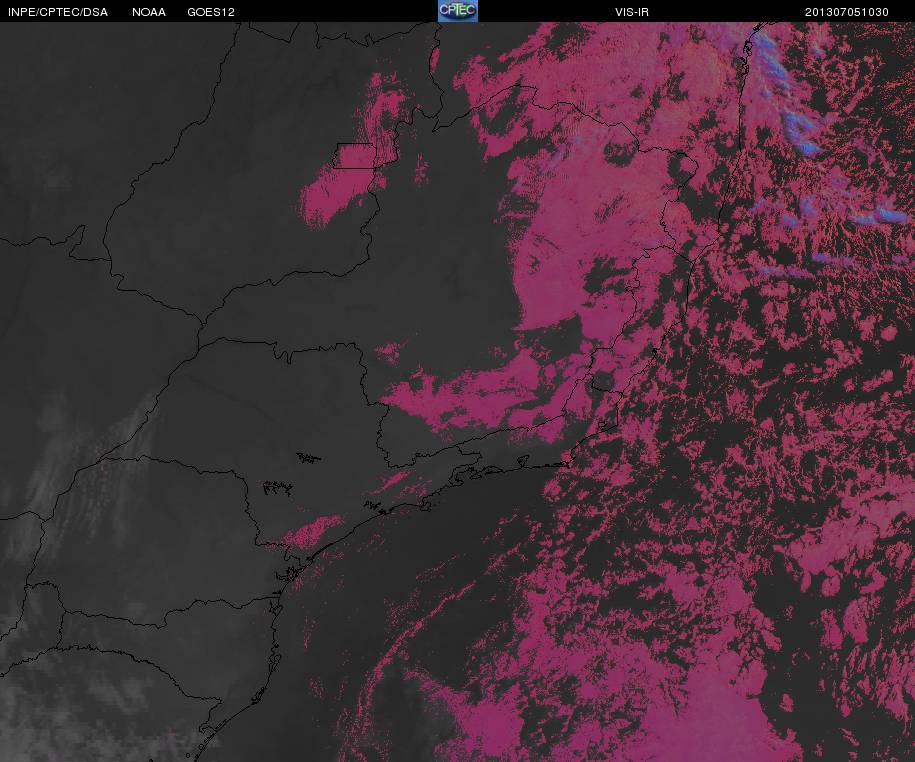Click the VIS-IR channel label
Screen dimensions: 915x762
(x=631, y=12)
